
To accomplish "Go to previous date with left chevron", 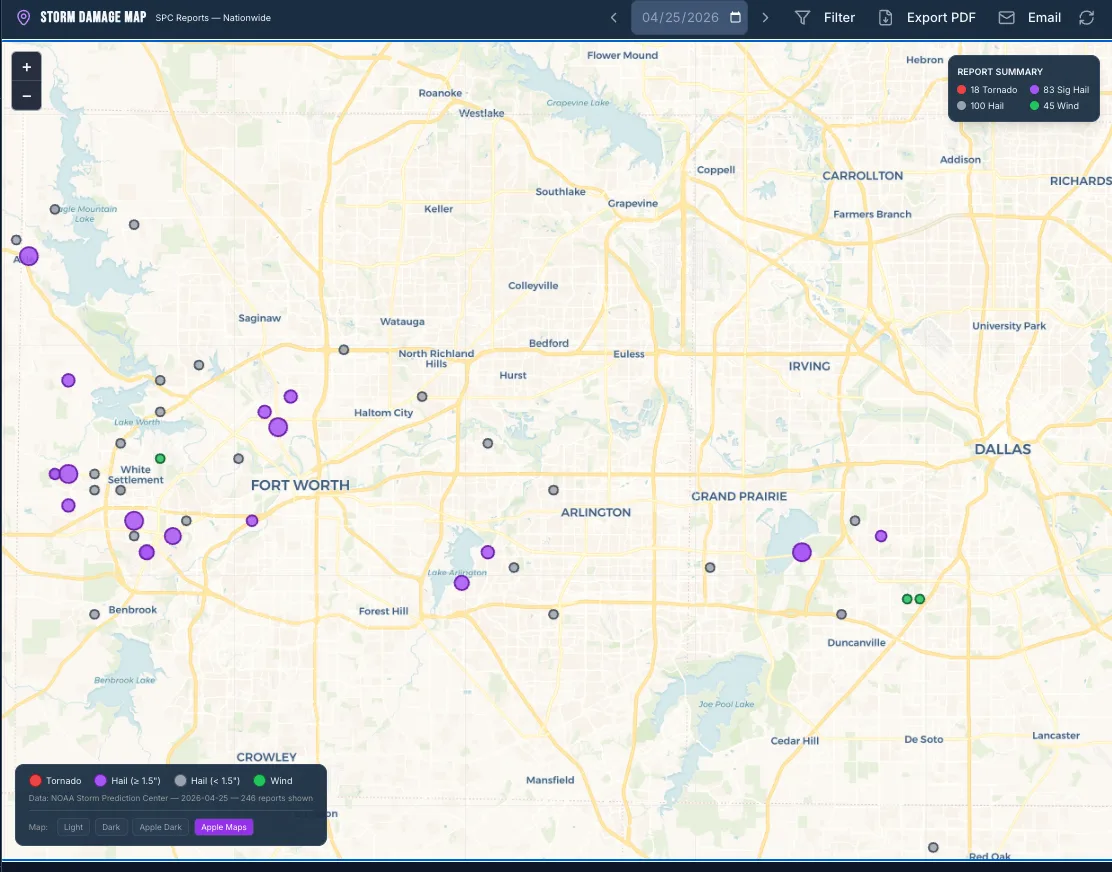I will click(613, 18).
